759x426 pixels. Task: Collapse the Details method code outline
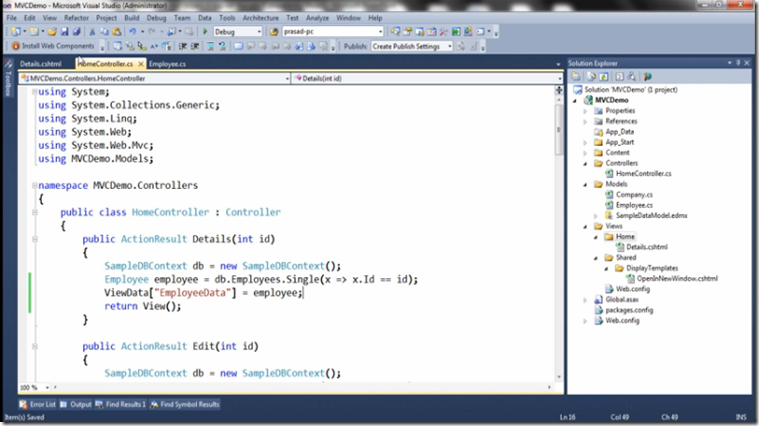coord(34,239)
